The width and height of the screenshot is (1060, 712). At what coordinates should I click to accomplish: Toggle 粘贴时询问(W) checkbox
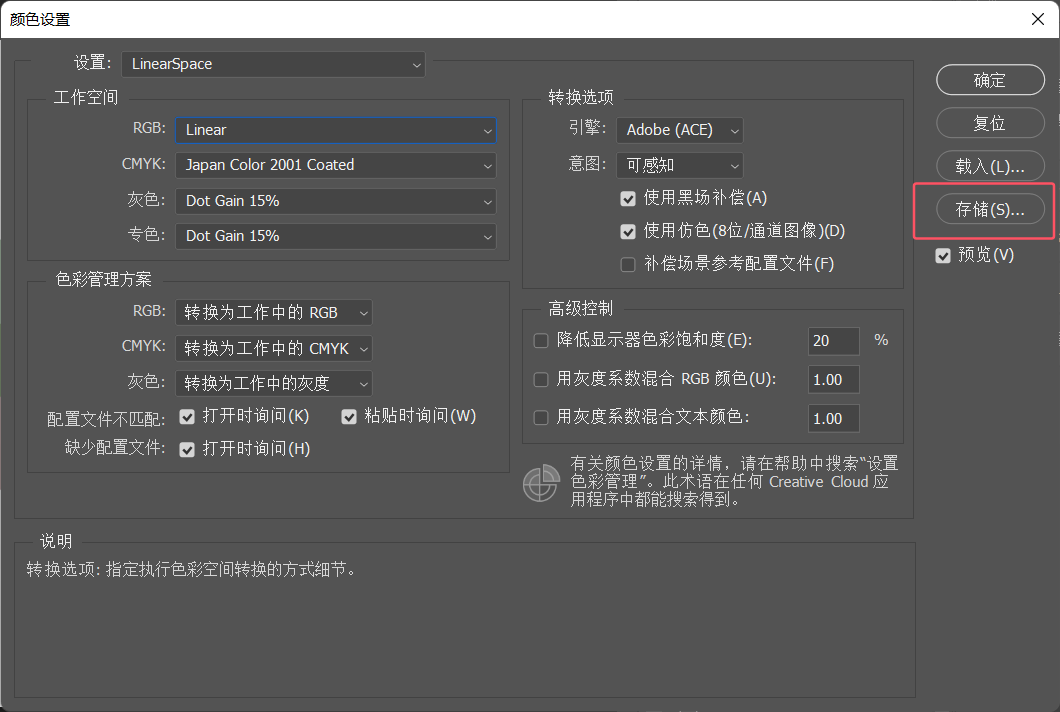349,417
